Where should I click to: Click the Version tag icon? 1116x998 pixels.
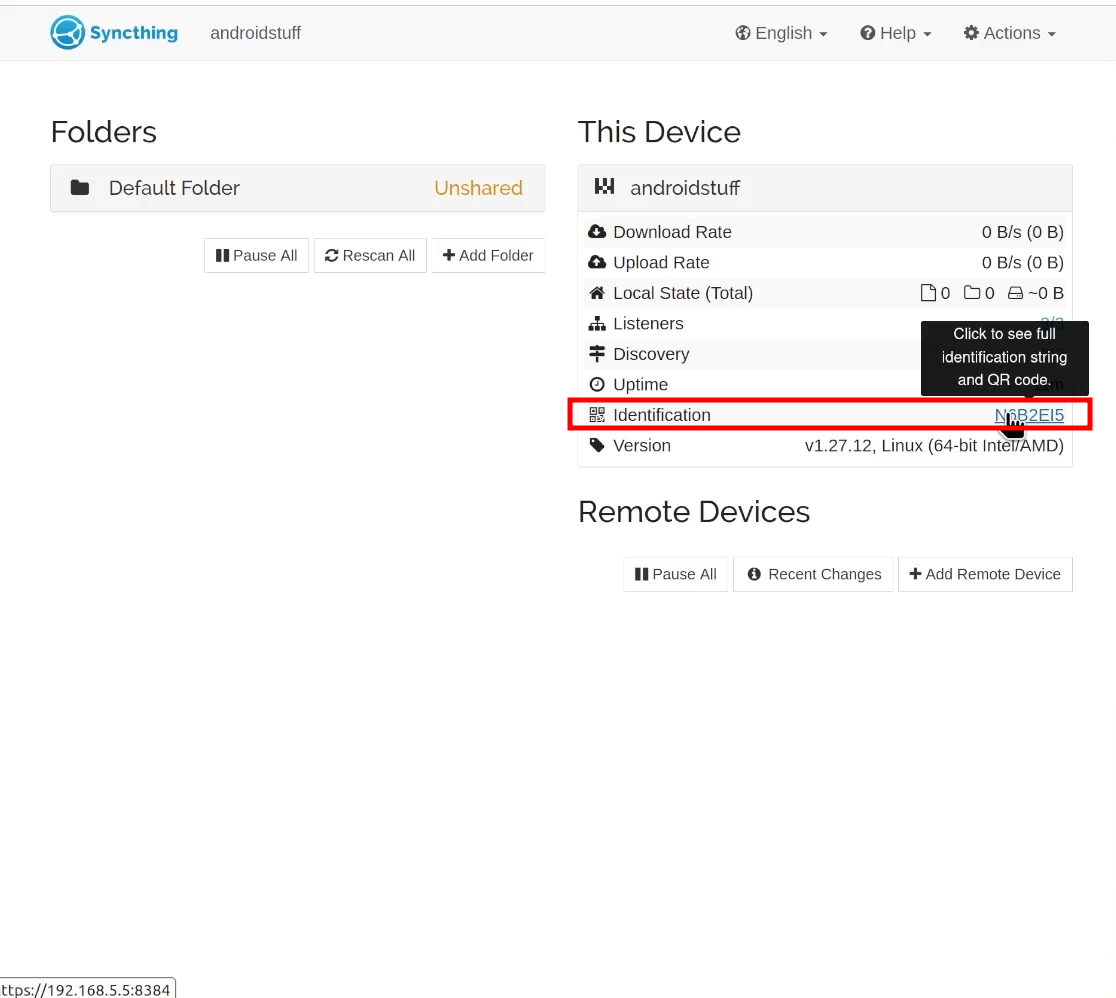(x=597, y=446)
